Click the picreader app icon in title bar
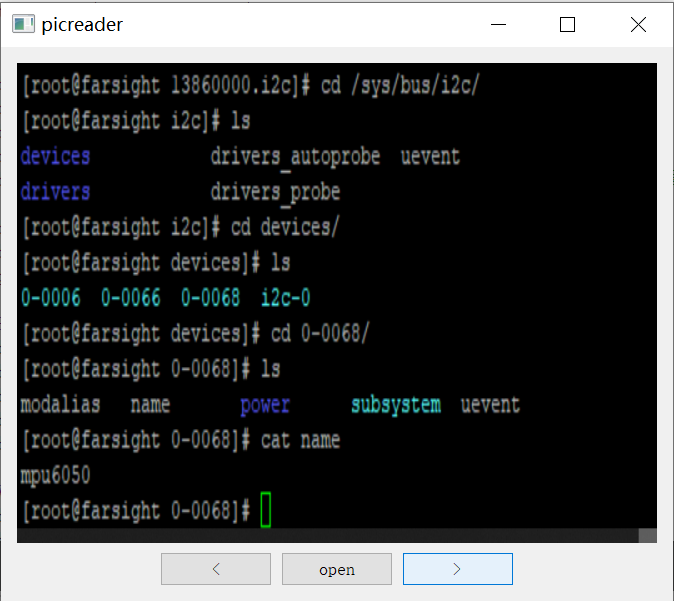Screen dimensions: 674x601 (23, 24)
